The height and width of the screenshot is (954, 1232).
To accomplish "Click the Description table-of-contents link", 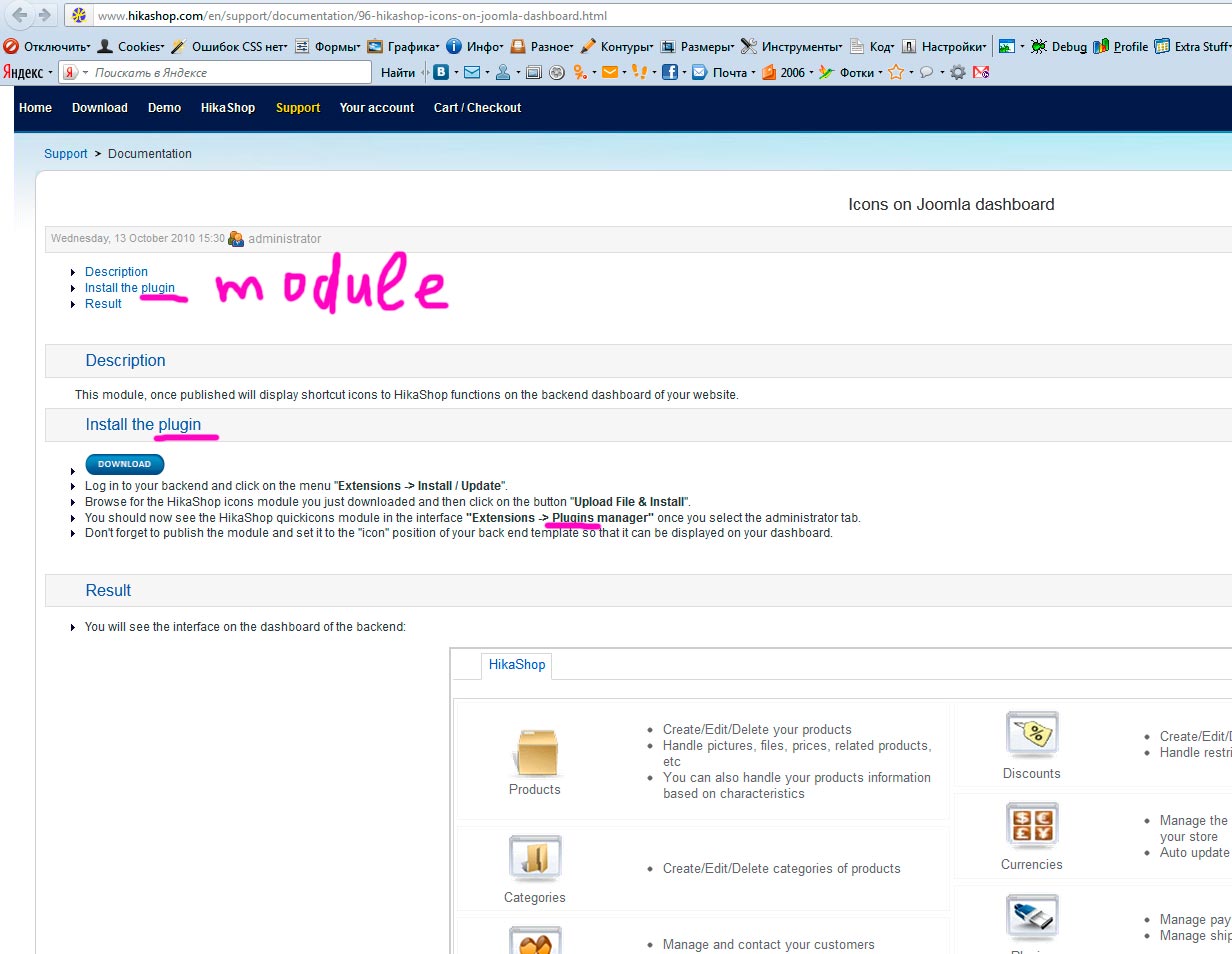I will 116,272.
